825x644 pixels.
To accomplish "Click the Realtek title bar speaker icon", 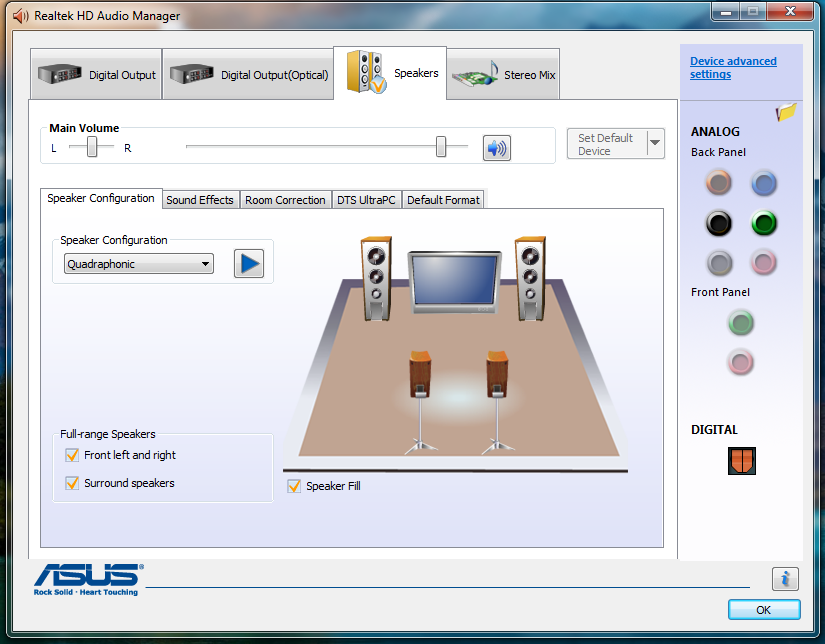I will [x=21, y=16].
